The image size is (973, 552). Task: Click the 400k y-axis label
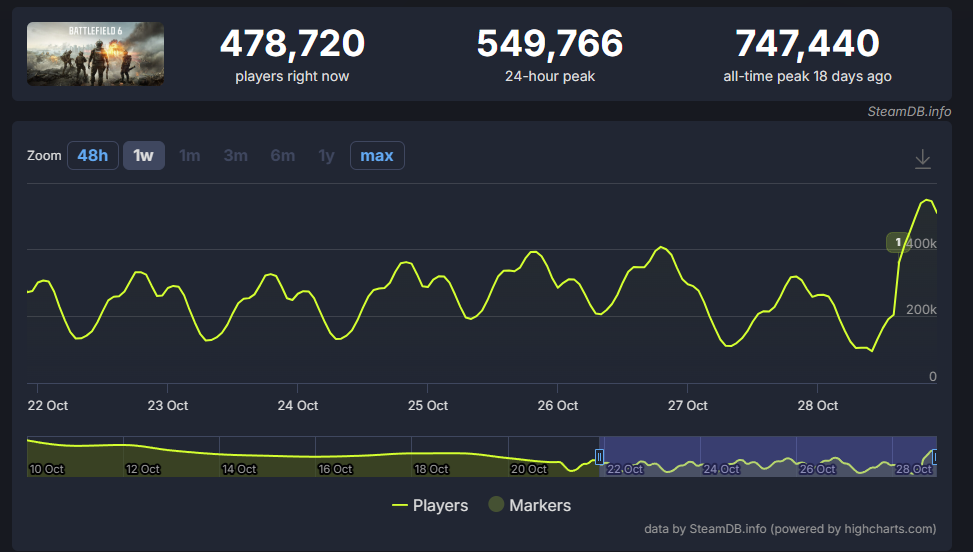point(921,244)
